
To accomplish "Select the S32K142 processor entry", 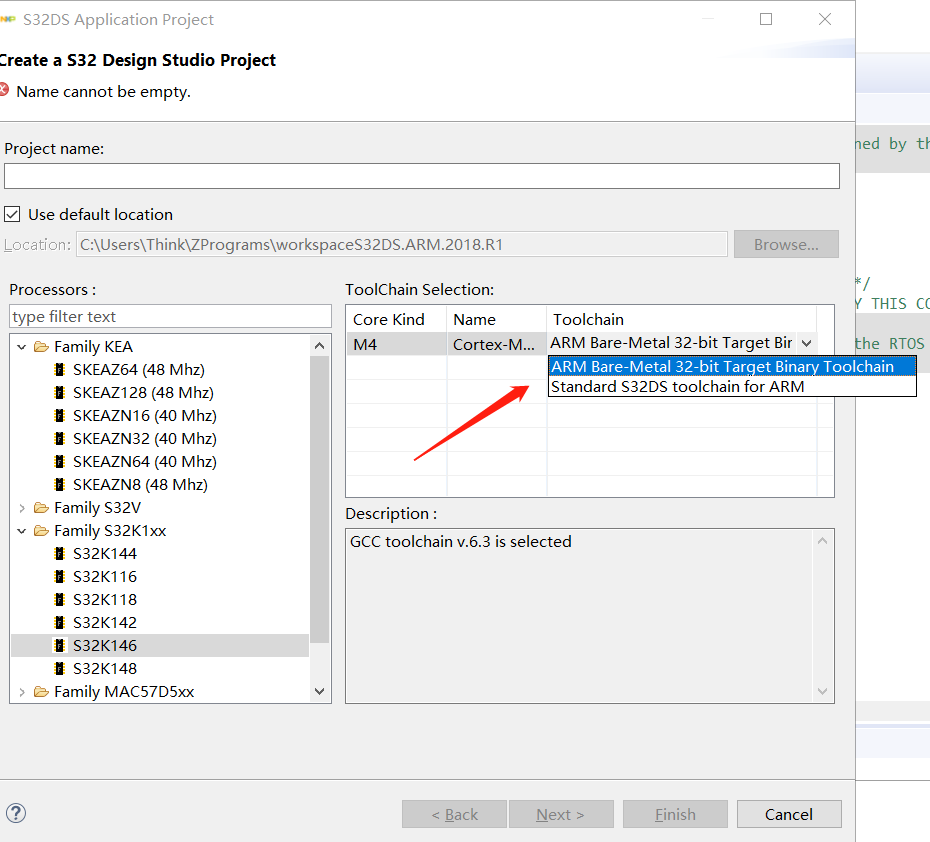I will [x=105, y=623].
